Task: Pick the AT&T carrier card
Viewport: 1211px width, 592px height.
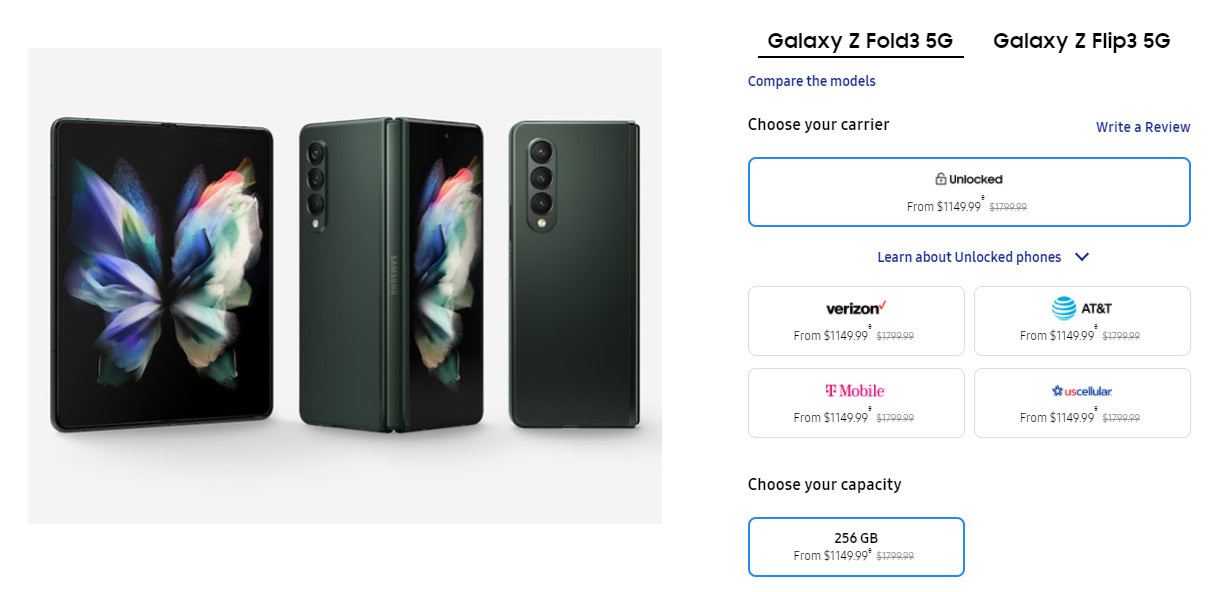Action: pos(1081,321)
